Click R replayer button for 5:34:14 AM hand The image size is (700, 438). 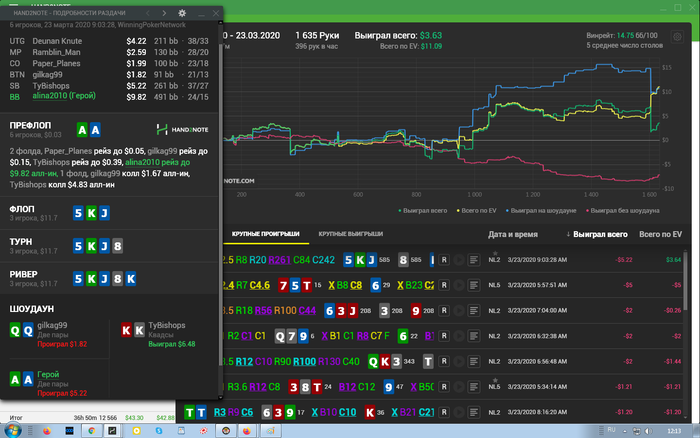pyautogui.click(x=444, y=387)
